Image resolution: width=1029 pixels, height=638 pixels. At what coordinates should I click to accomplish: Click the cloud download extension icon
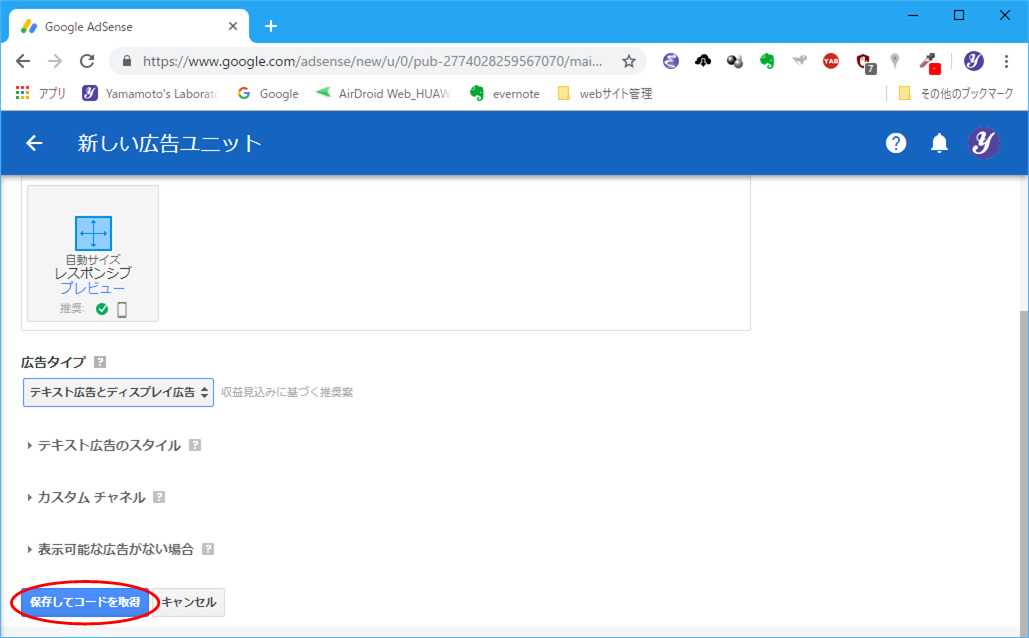click(703, 61)
